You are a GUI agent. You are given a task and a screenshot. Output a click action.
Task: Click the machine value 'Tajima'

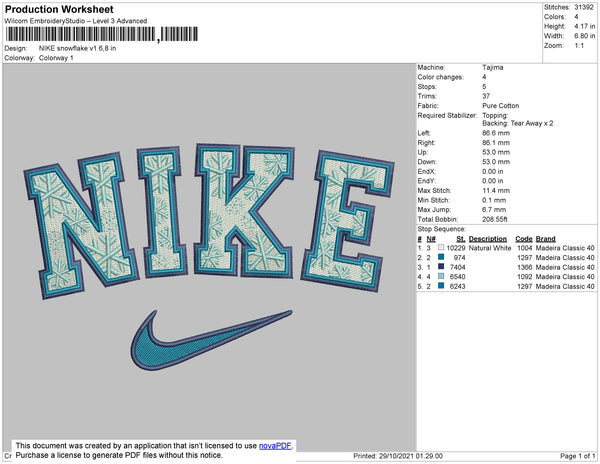pyautogui.click(x=492, y=67)
